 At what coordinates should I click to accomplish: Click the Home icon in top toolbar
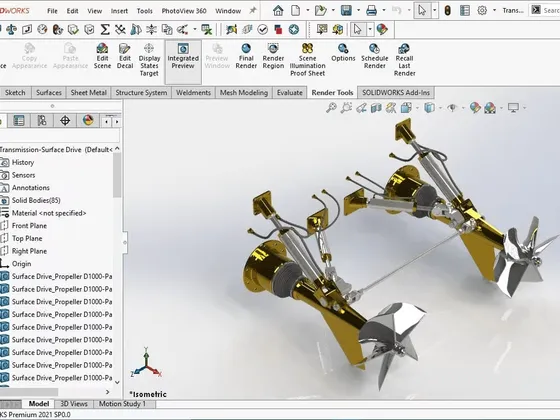point(278,10)
